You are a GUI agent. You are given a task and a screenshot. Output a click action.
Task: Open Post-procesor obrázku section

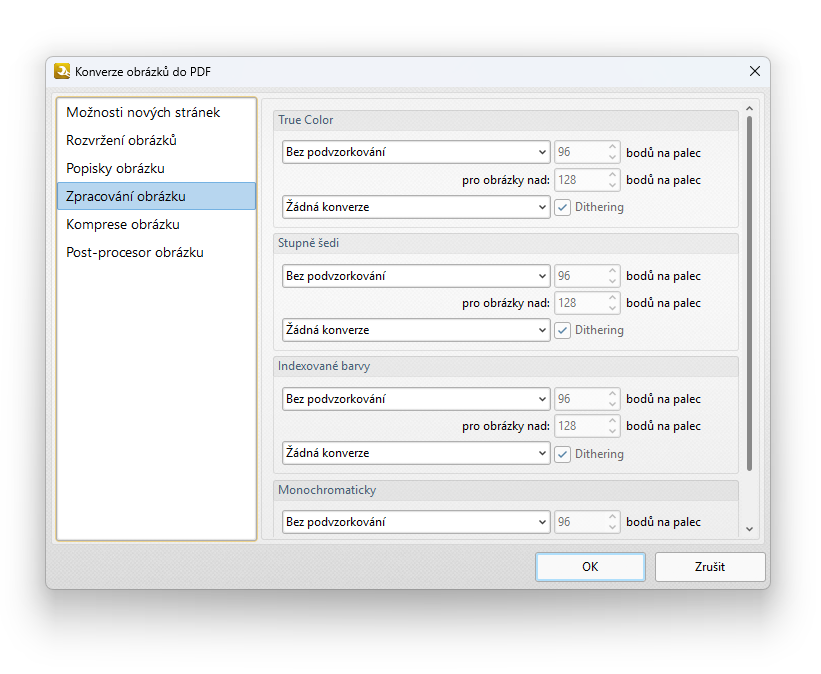click(156, 252)
